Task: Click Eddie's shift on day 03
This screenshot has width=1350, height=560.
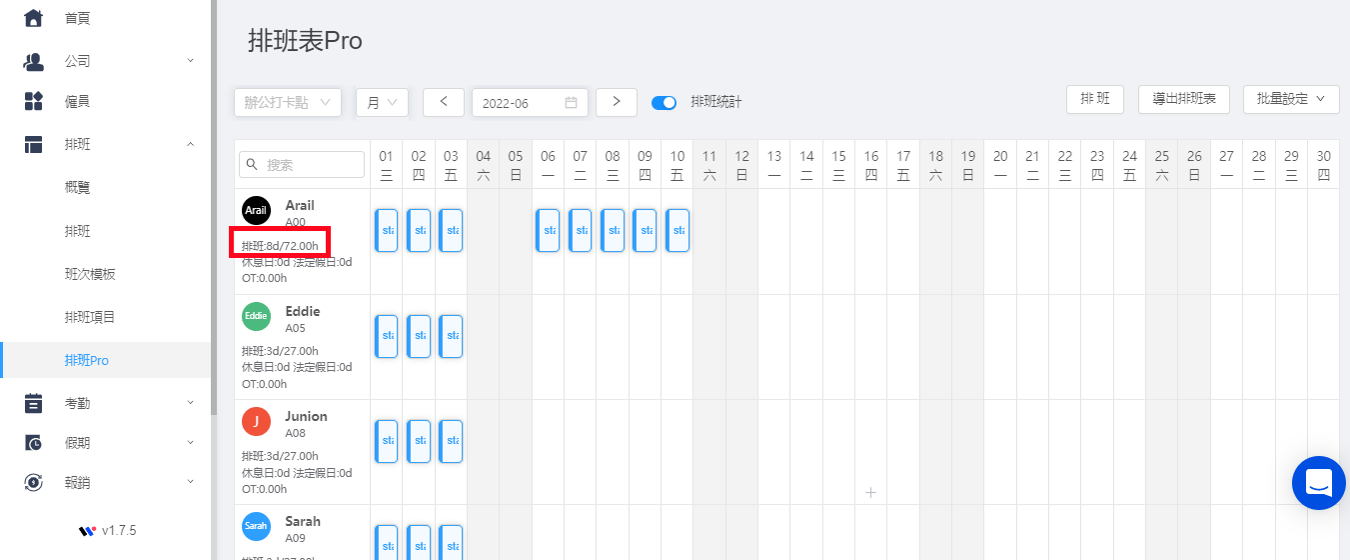Action: click(451, 336)
